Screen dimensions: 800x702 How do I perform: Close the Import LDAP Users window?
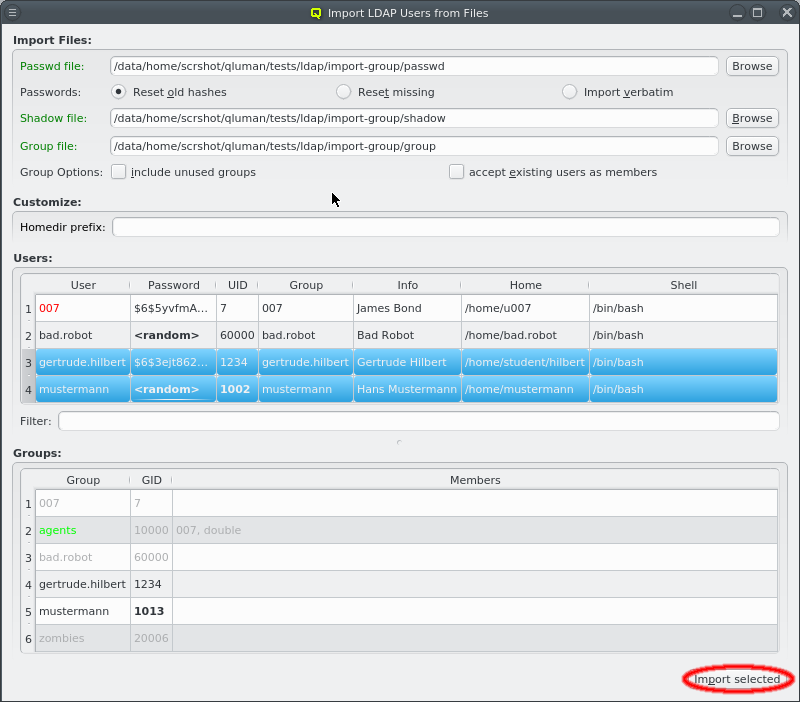tap(787, 13)
